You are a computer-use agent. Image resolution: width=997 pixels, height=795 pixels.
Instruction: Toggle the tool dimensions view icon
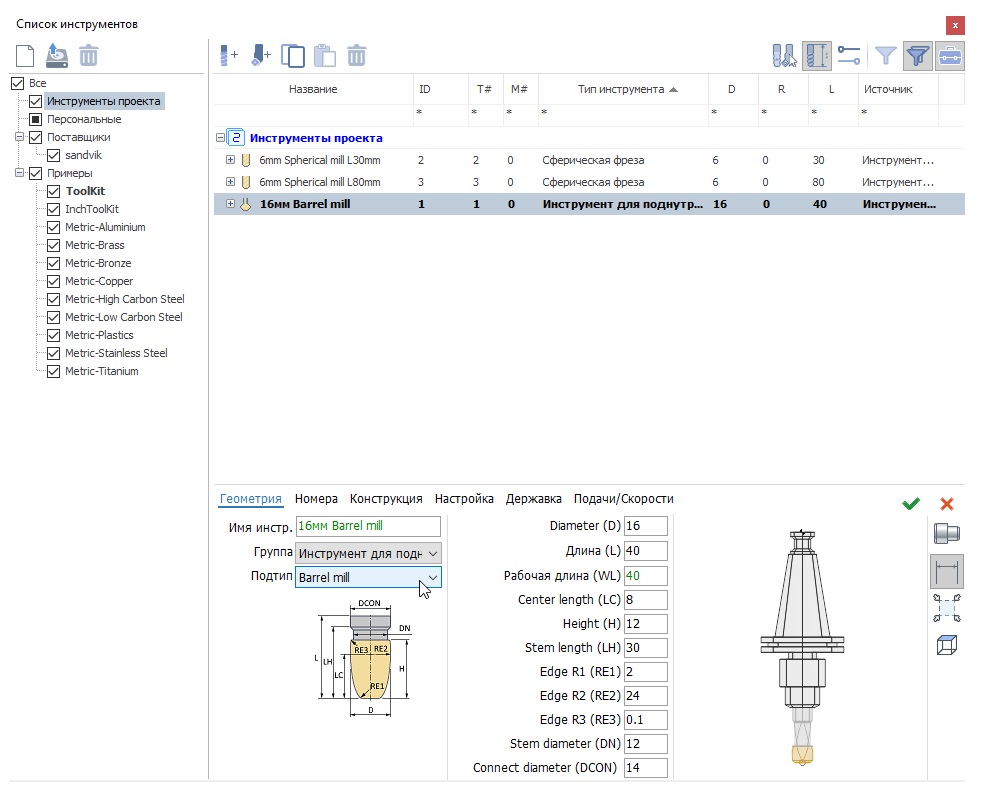[x=817, y=56]
